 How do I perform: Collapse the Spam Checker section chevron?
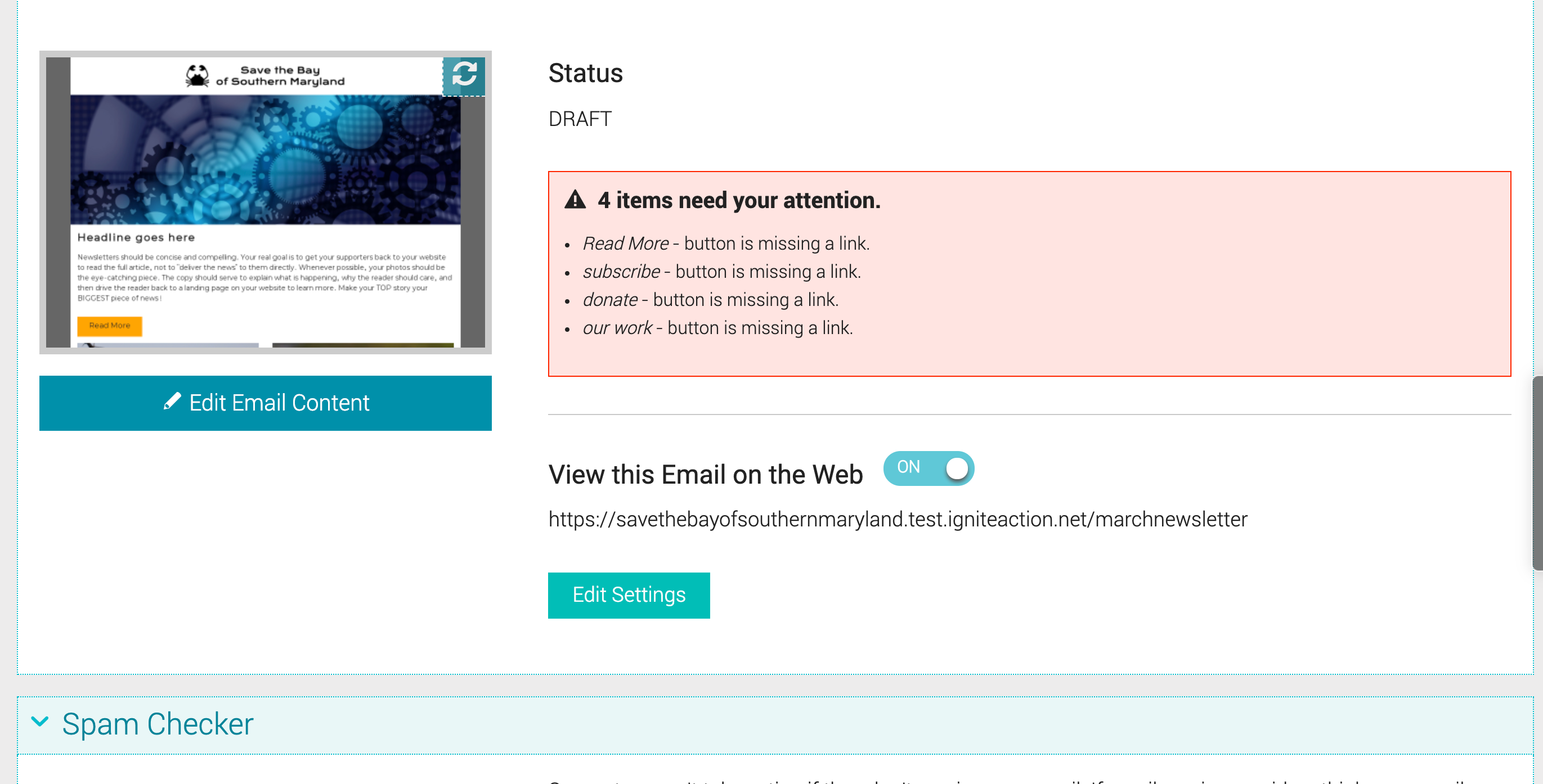click(x=39, y=722)
